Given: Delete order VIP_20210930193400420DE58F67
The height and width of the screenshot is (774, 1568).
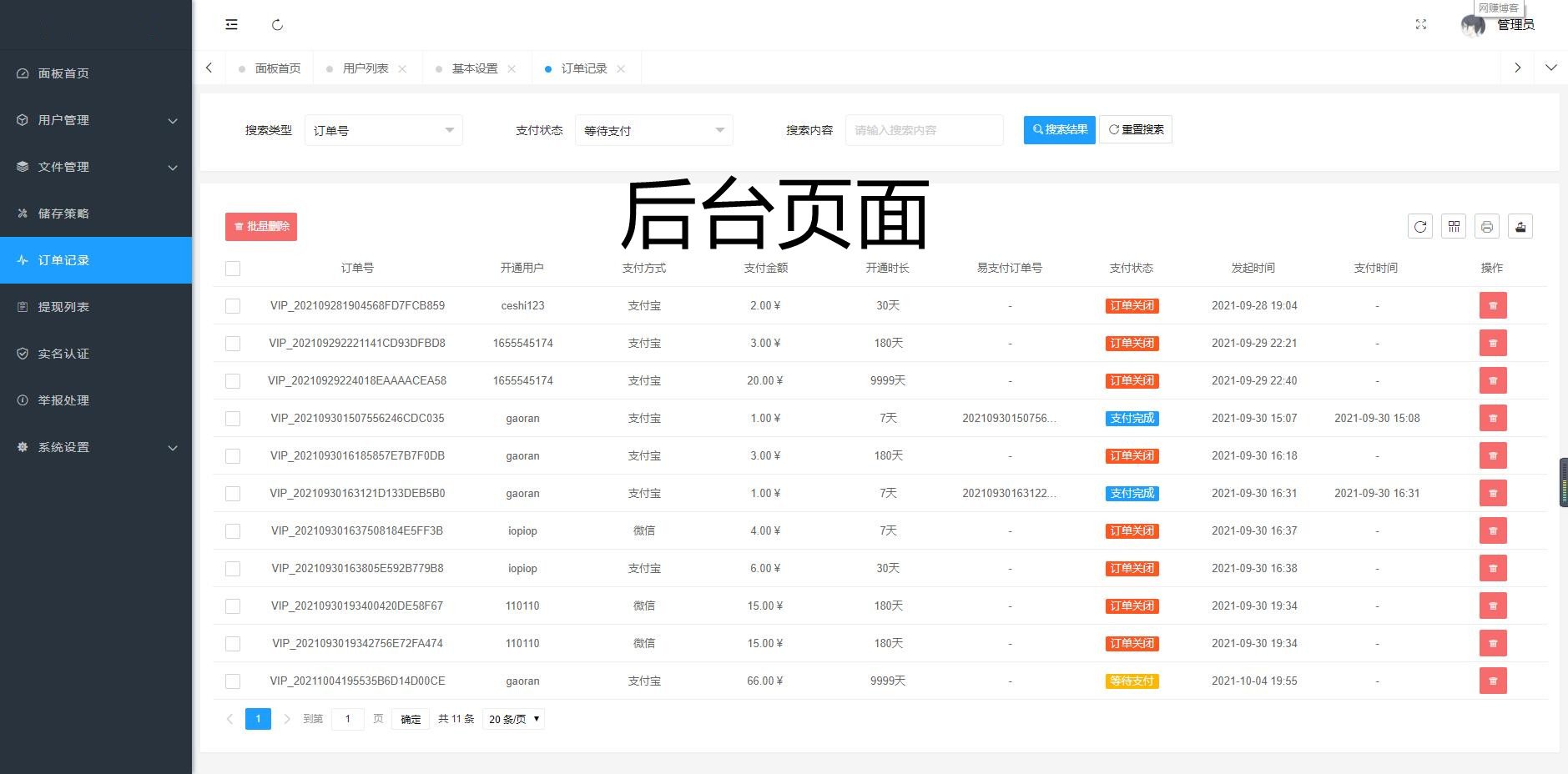Looking at the screenshot, I should point(1493,606).
